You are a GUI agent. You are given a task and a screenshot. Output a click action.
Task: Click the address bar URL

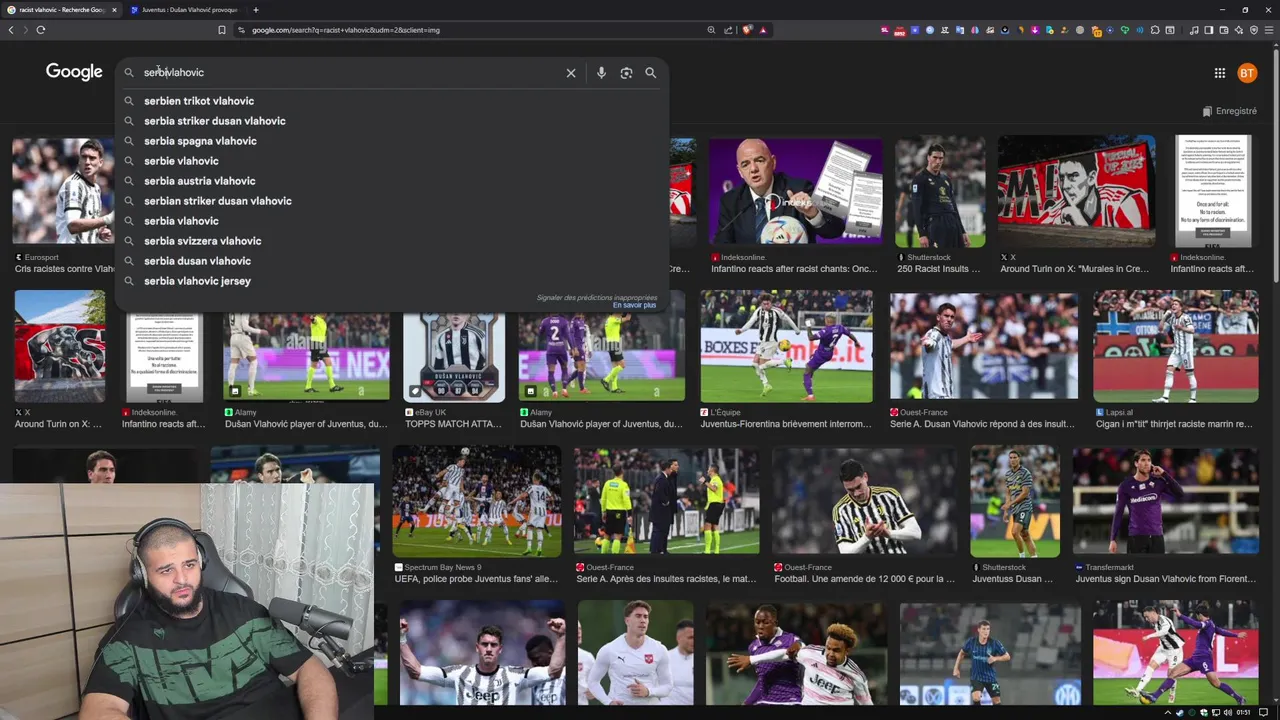coord(345,30)
